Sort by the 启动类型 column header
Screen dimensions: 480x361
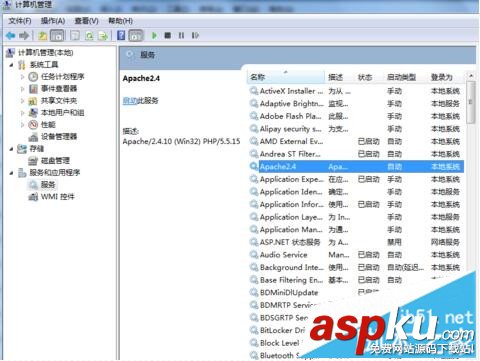pyautogui.click(x=405, y=77)
